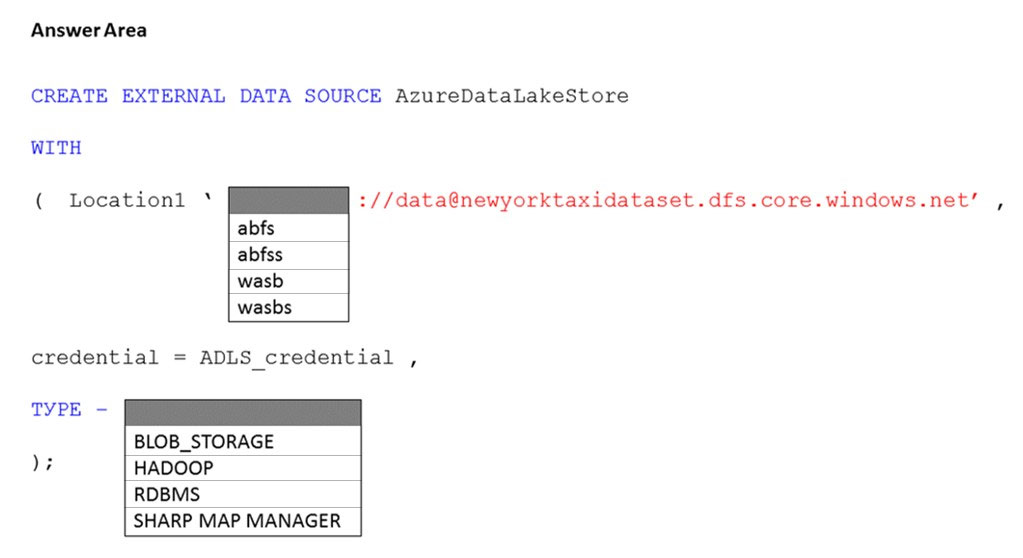Click the CREATE keyword

click(69, 96)
